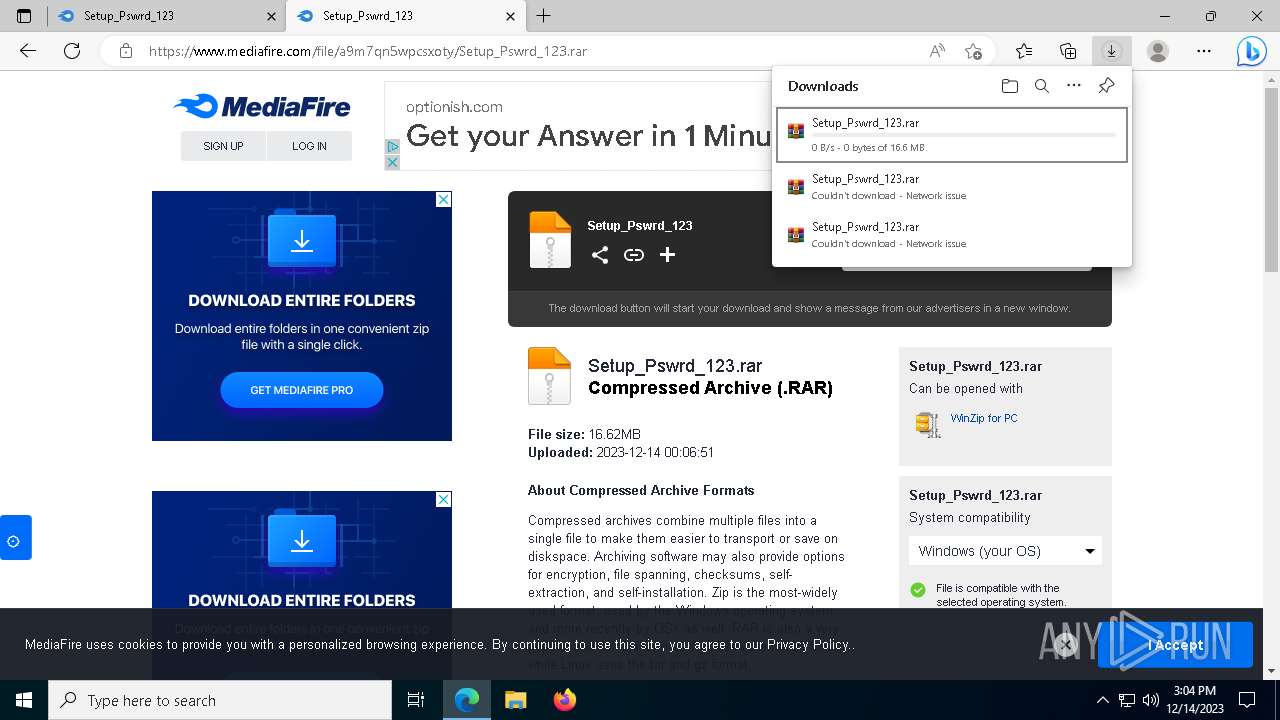This screenshot has width=1280, height=720.
Task: Open Read aloud in address bar
Action: click(x=937, y=51)
